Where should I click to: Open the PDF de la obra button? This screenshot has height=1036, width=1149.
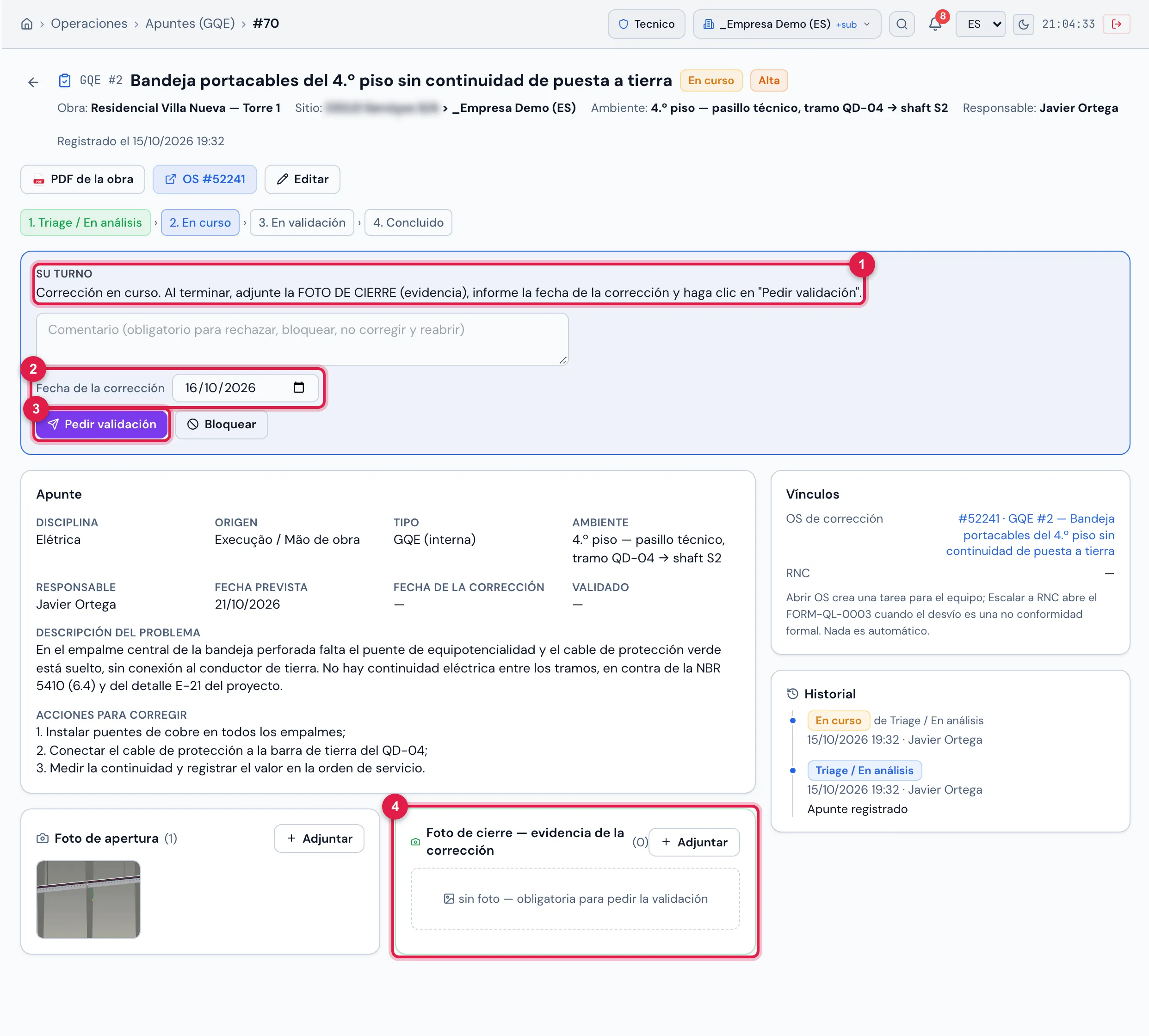pyautogui.click(x=82, y=179)
